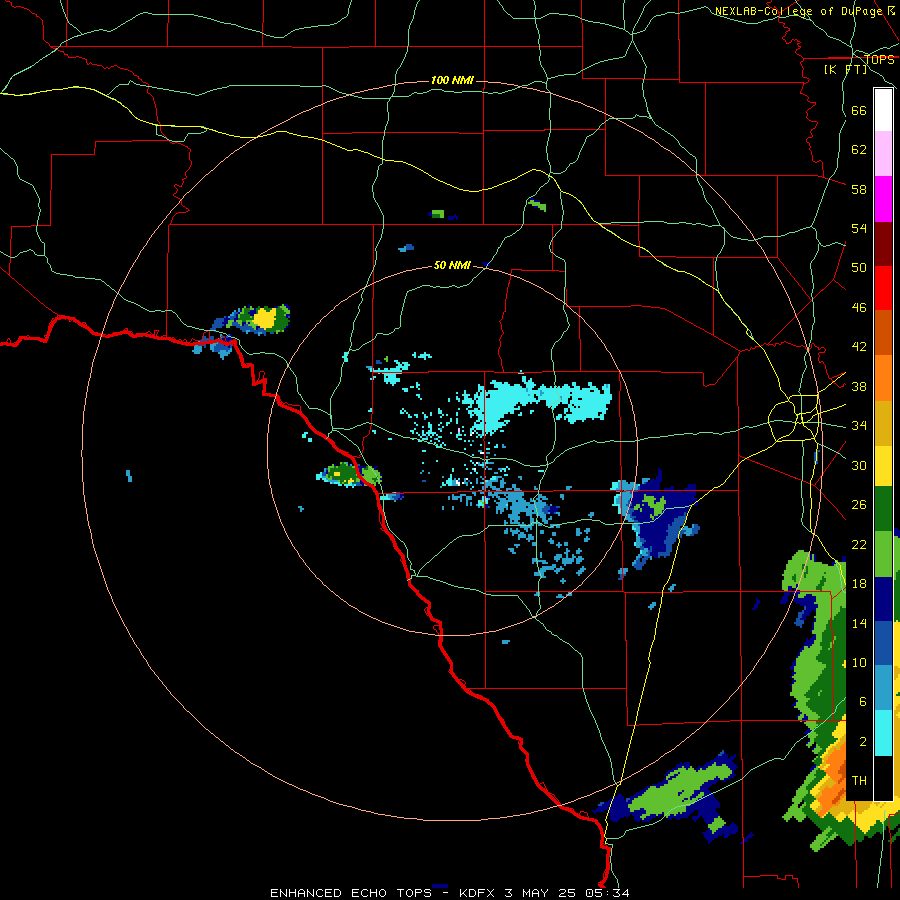
Task: Click the 58 legend value
Action: pyautogui.click(x=859, y=189)
